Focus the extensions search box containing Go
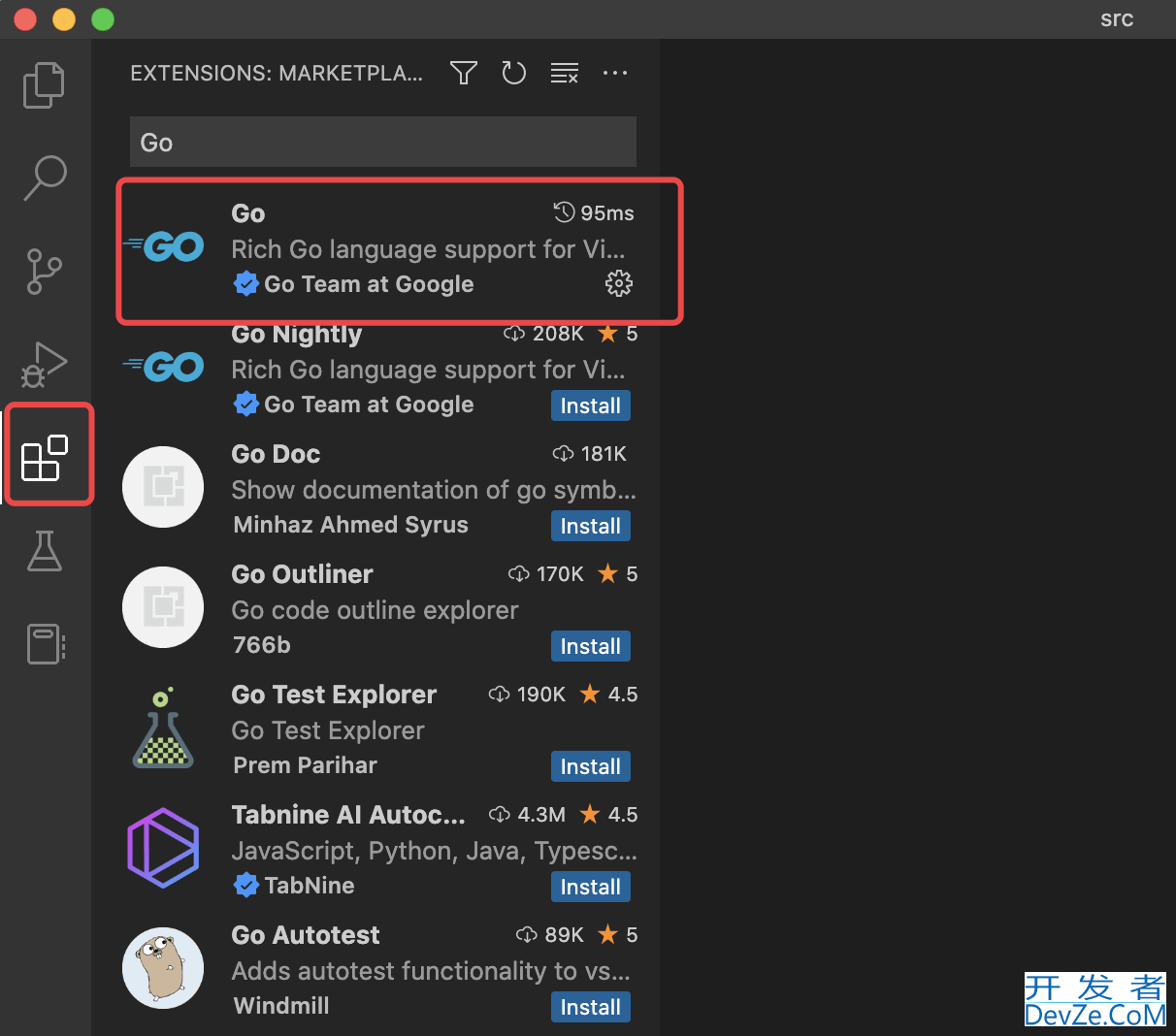The height and width of the screenshot is (1036, 1176). [x=383, y=143]
